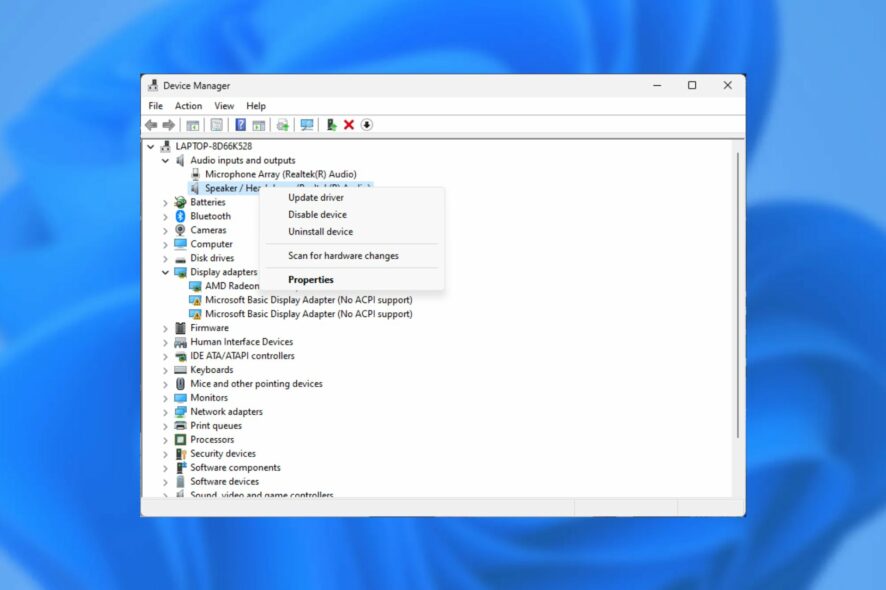The height and width of the screenshot is (590, 886).
Task: Click the Forward arrow toolbar icon
Action: (168, 125)
